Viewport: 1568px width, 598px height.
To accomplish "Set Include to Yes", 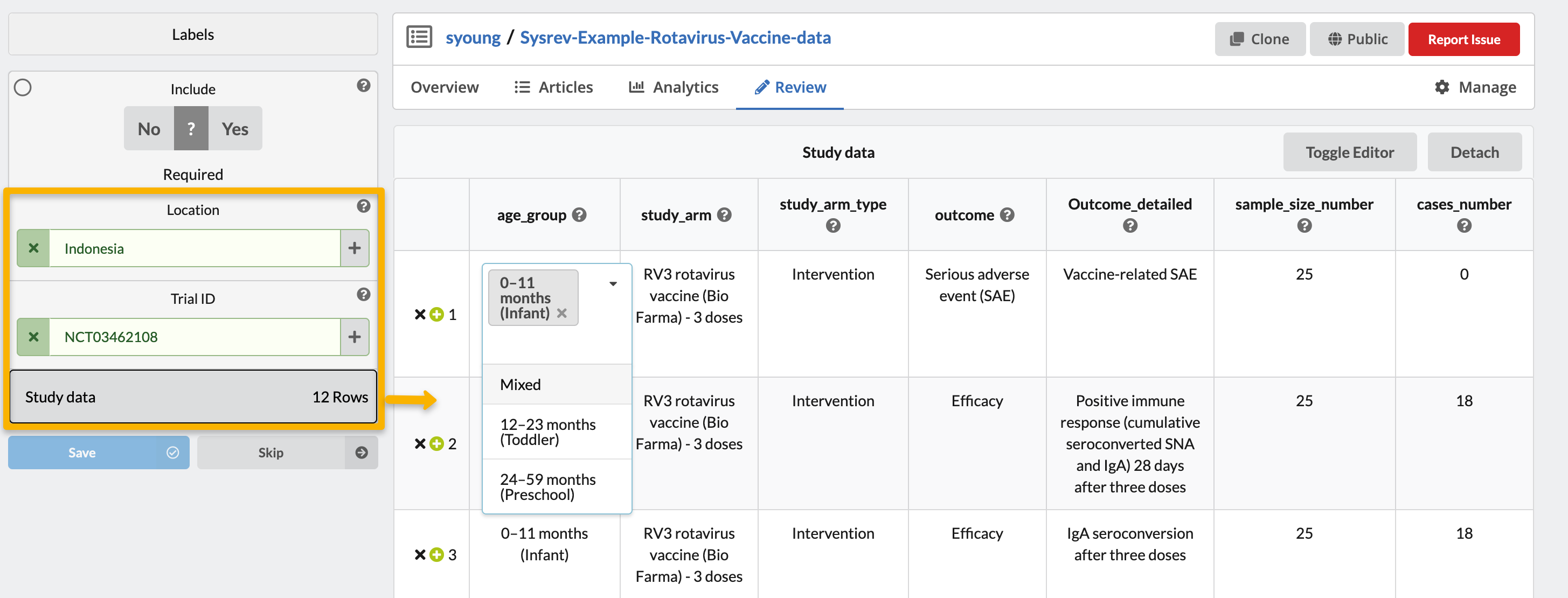I will (235, 129).
